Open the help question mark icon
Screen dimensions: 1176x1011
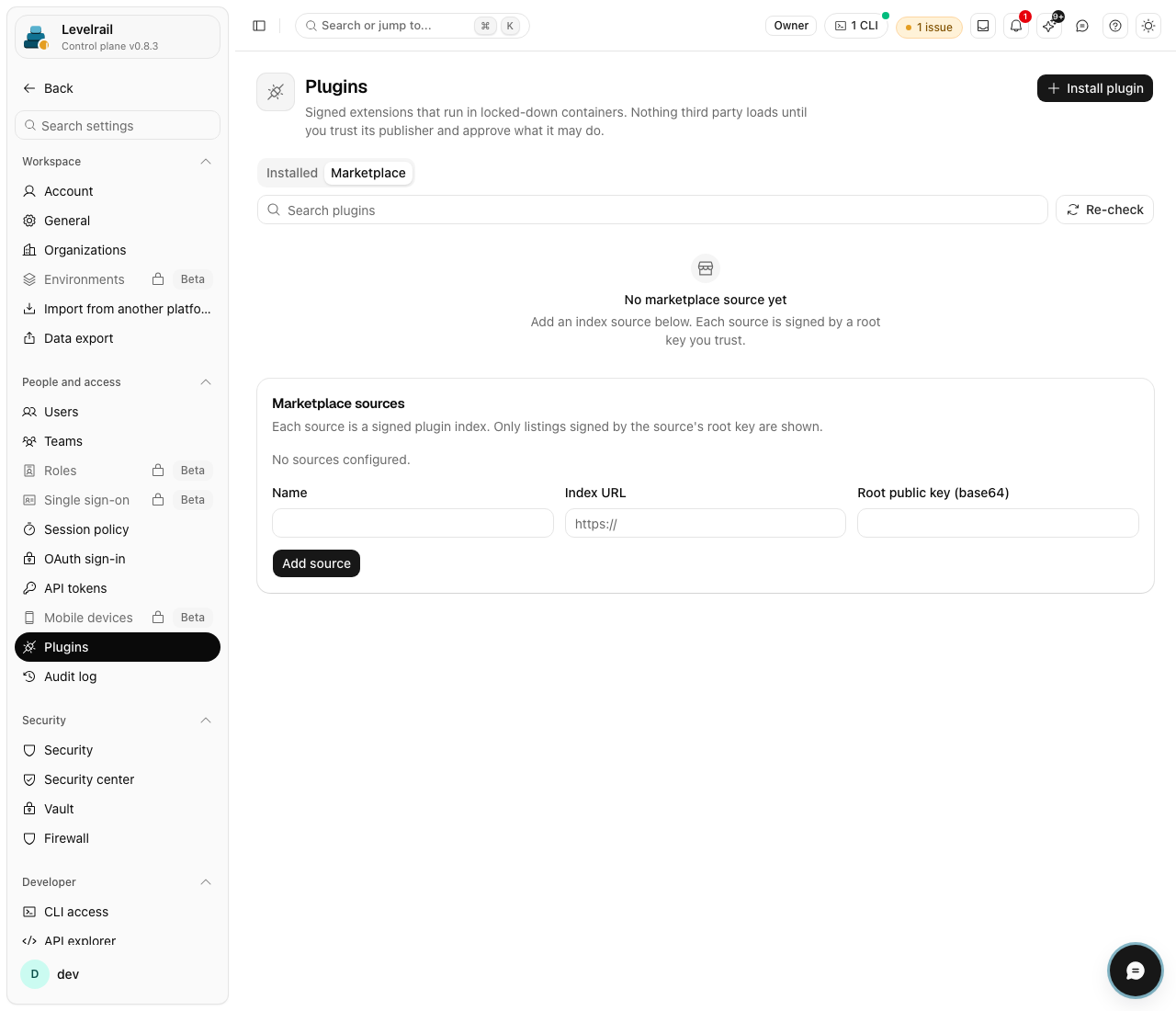click(x=1115, y=26)
